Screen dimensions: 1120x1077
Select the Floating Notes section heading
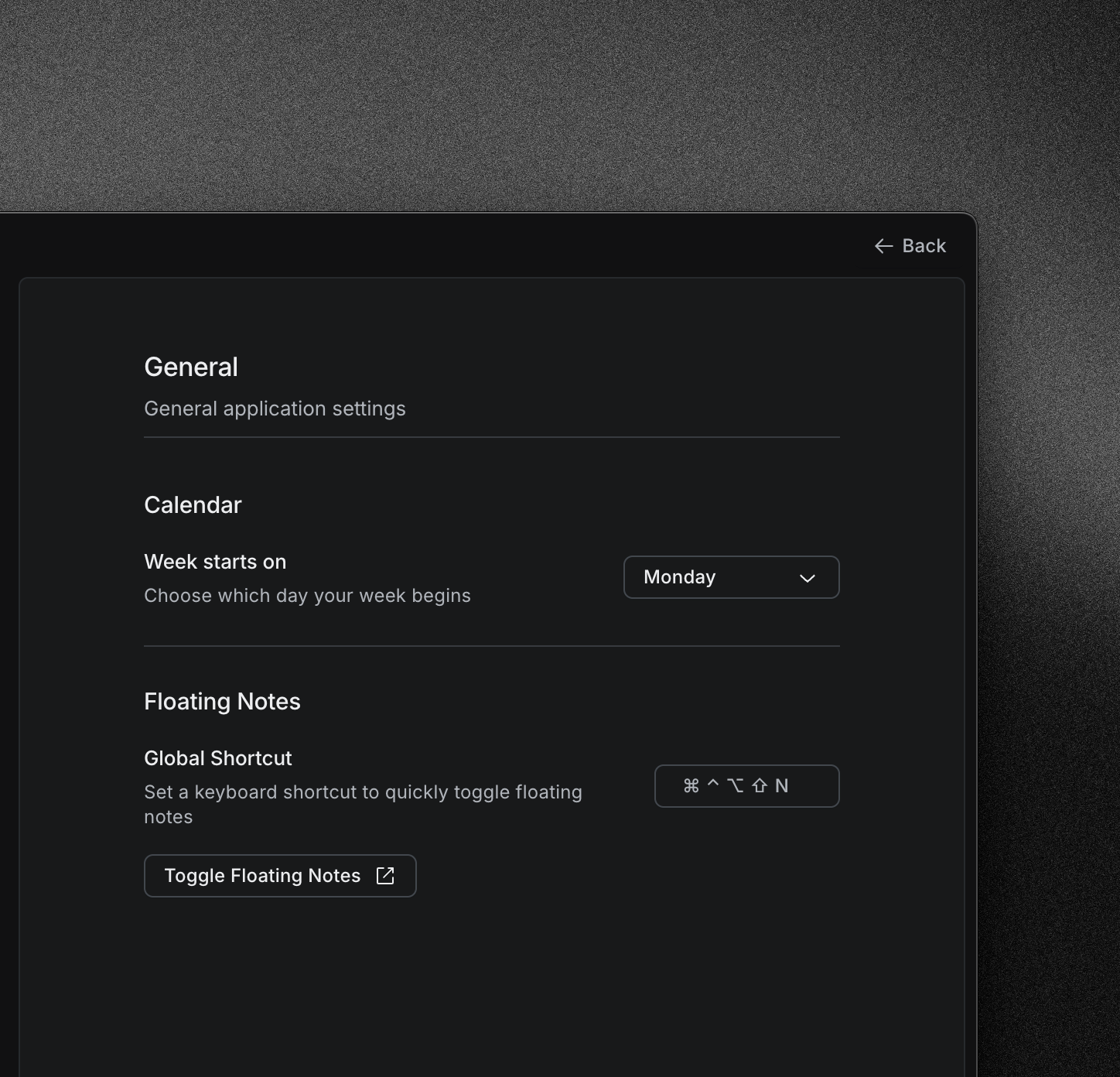tap(222, 702)
